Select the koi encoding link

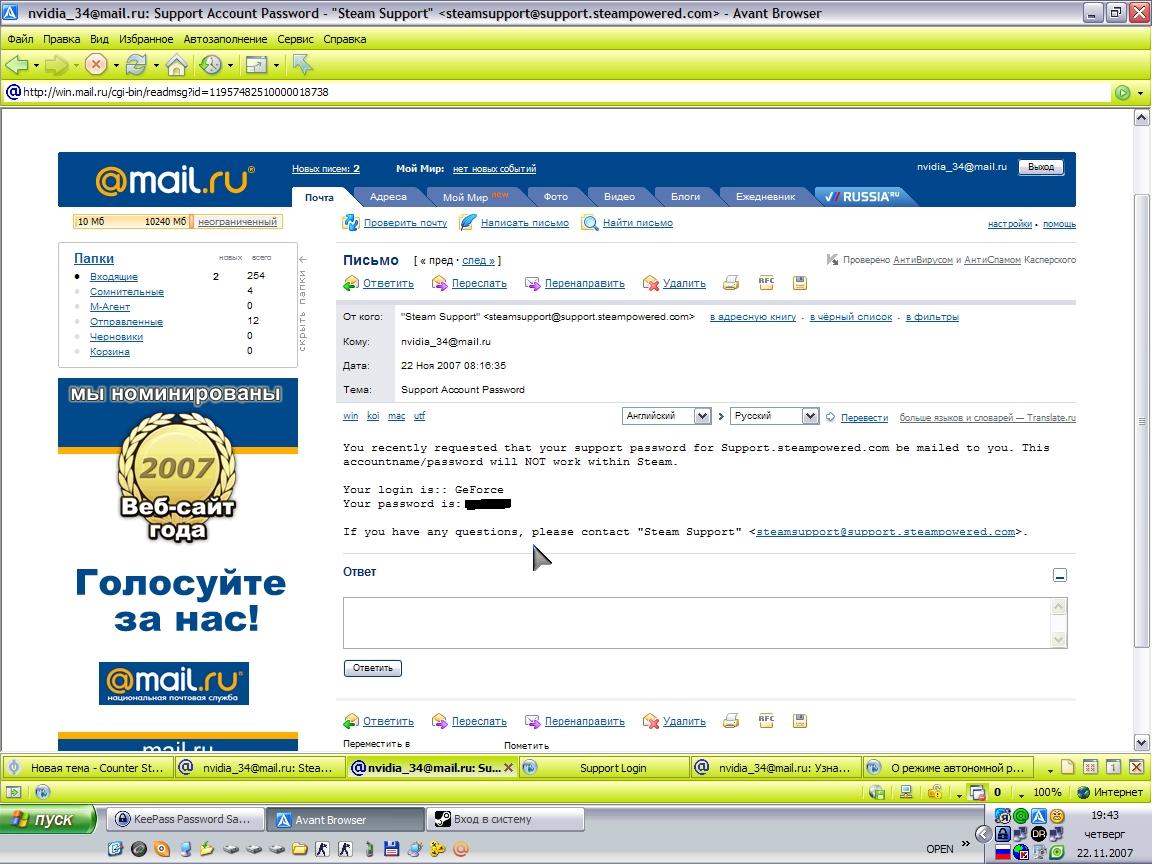click(373, 416)
